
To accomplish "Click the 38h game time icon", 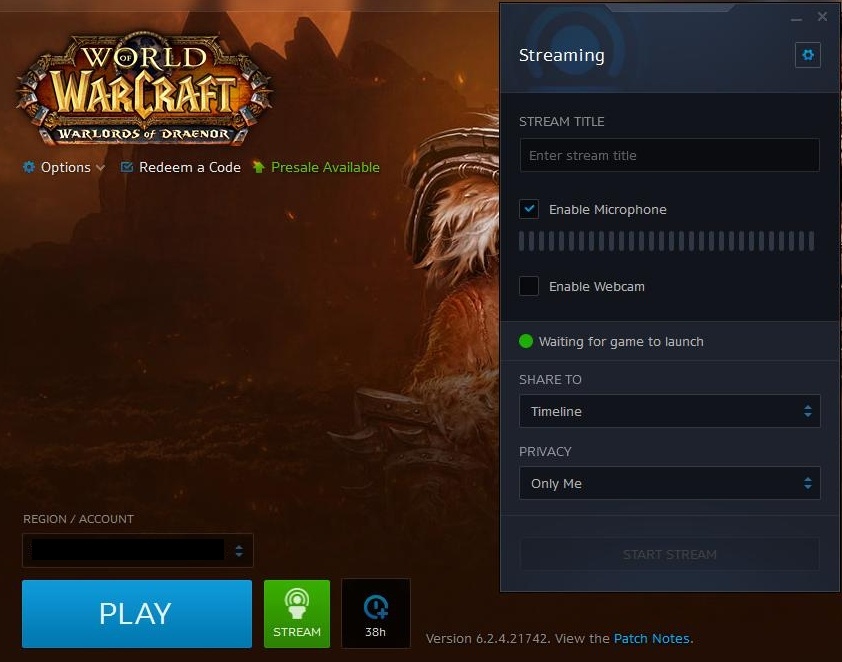I will [x=376, y=606].
